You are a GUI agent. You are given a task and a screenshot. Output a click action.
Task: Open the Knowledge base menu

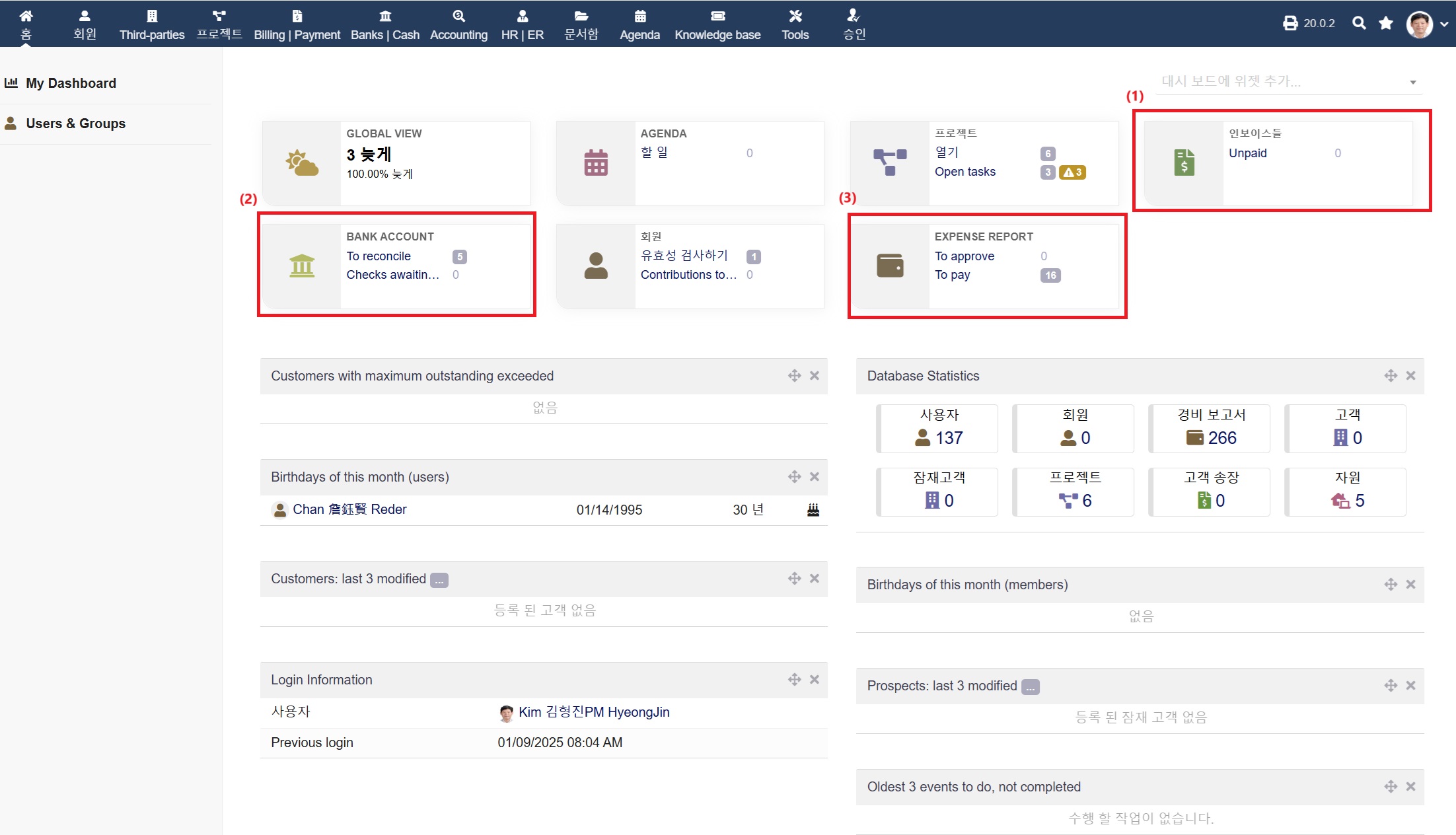[x=717, y=24]
